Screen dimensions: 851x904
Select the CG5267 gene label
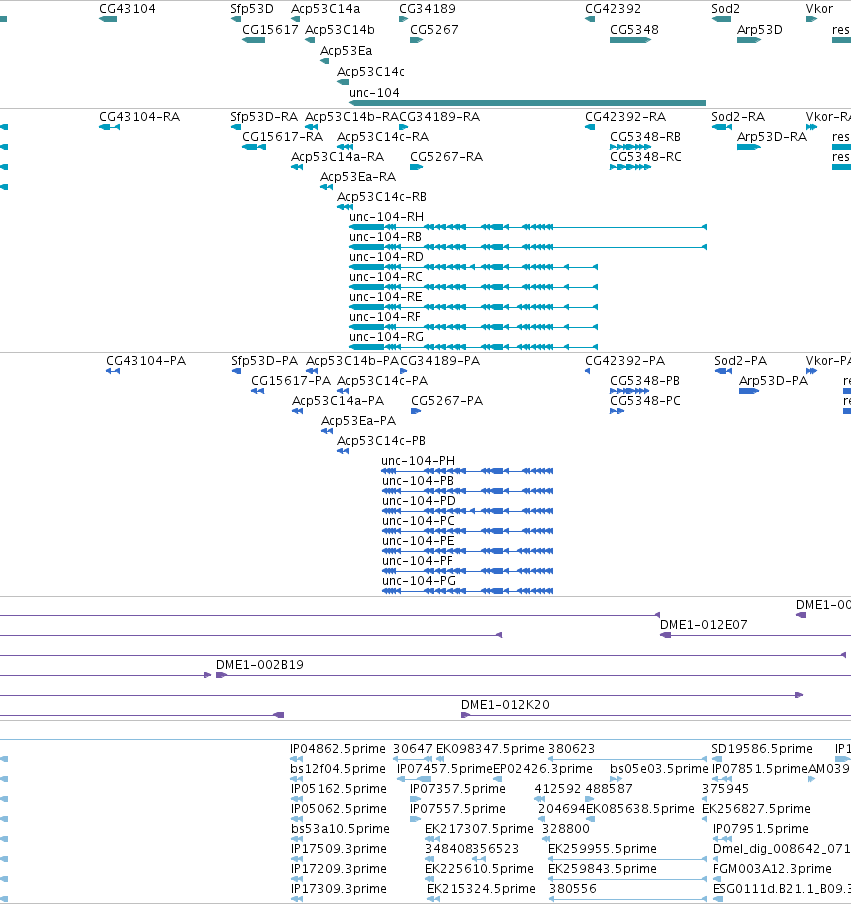(x=434, y=29)
